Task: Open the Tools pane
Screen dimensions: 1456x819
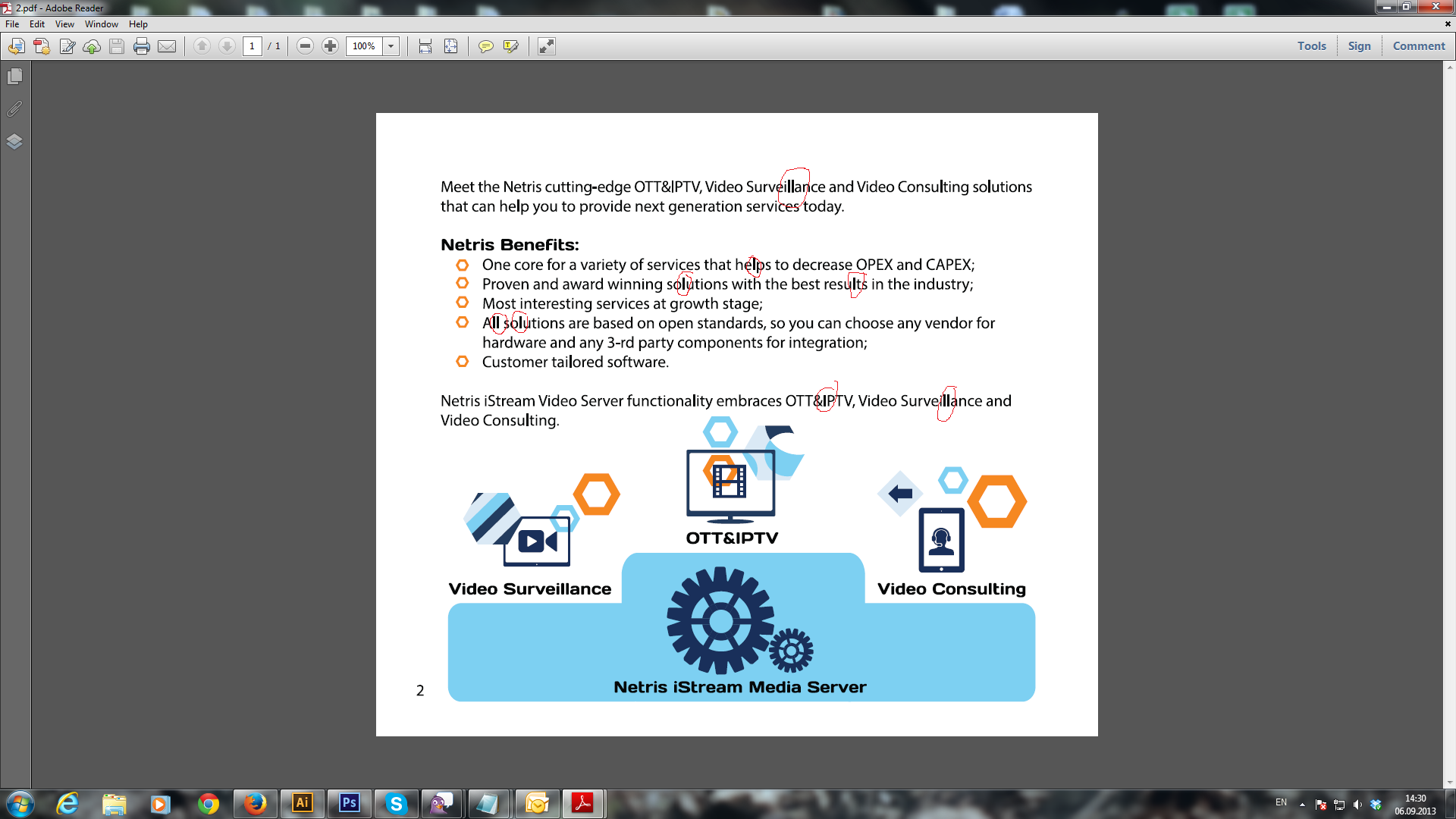Action: [x=1311, y=46]
